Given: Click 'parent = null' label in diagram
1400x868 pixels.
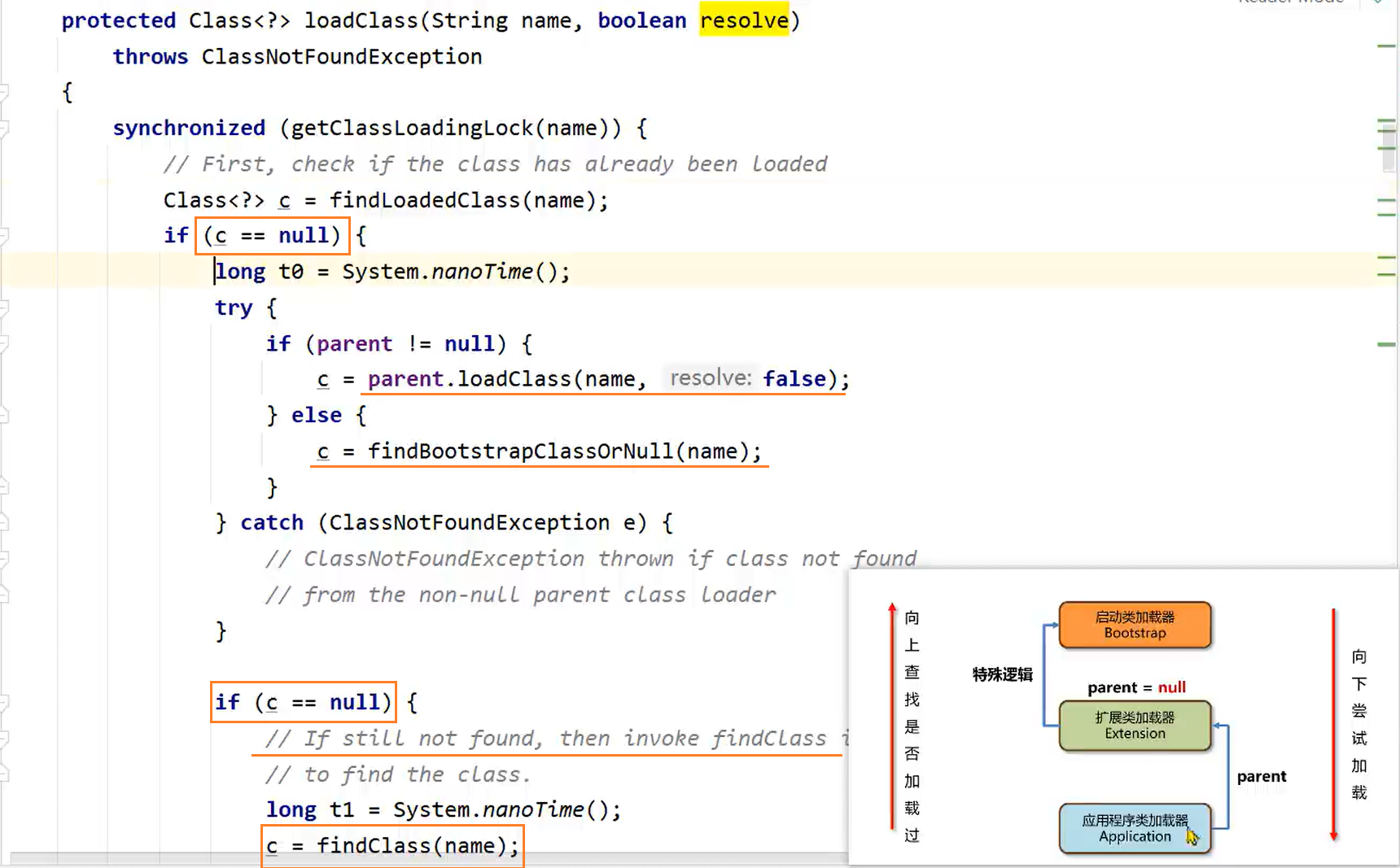Looking at the screenshot, I should click(x=1136, y=687).
